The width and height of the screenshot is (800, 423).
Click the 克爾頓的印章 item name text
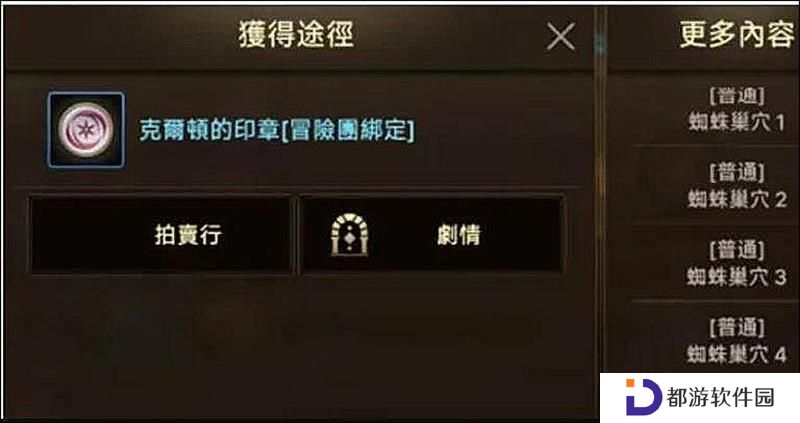pos(209,131)
